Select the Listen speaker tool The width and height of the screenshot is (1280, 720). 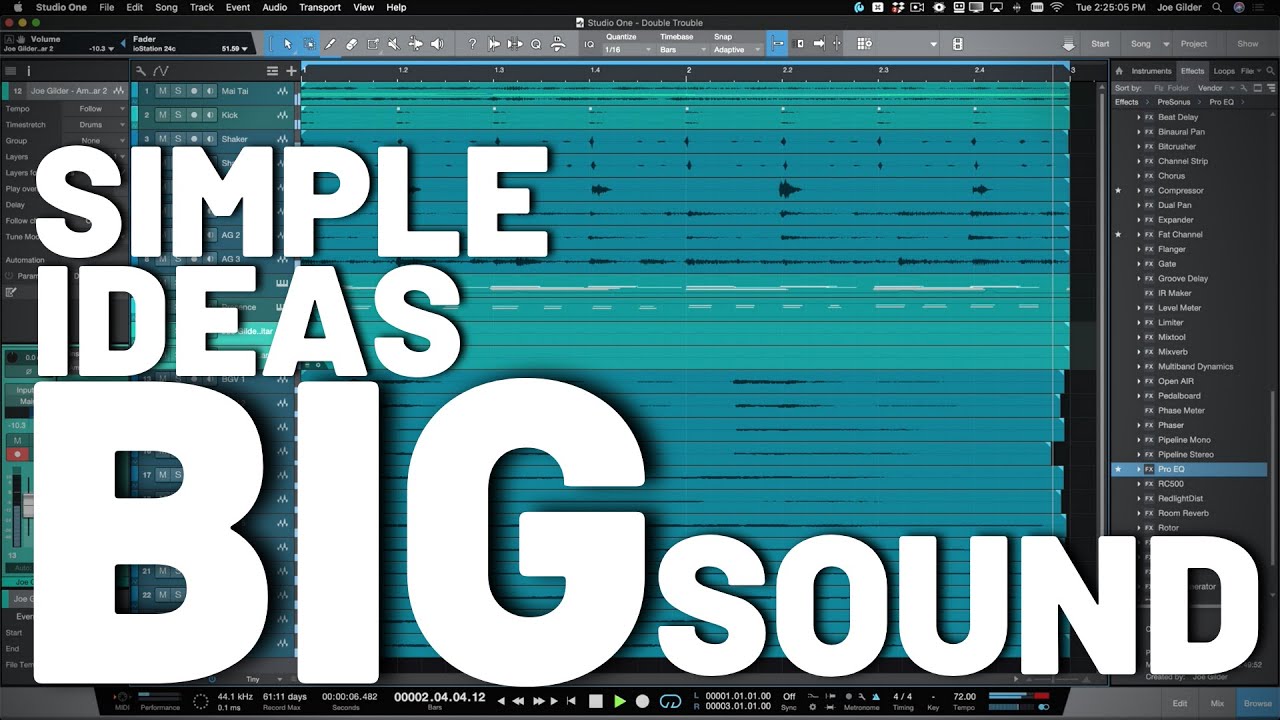[x=437, y=44]
